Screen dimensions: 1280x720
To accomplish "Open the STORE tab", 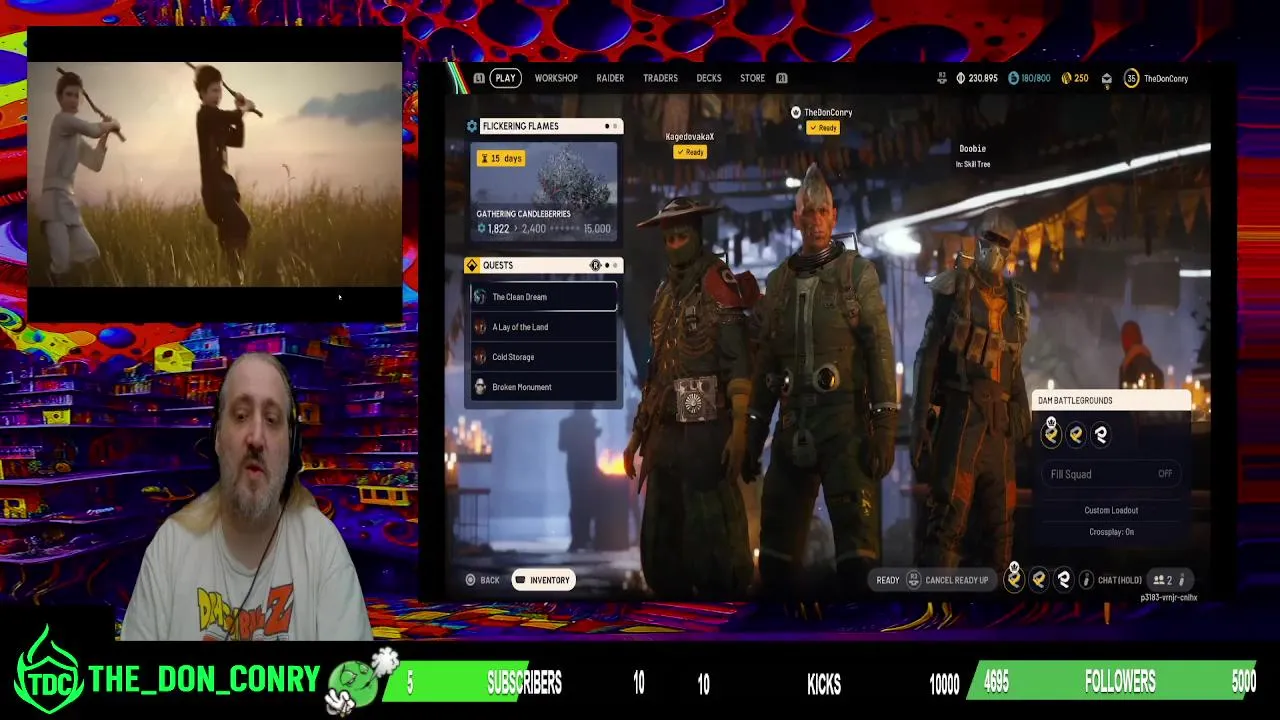I will point(752,78).
